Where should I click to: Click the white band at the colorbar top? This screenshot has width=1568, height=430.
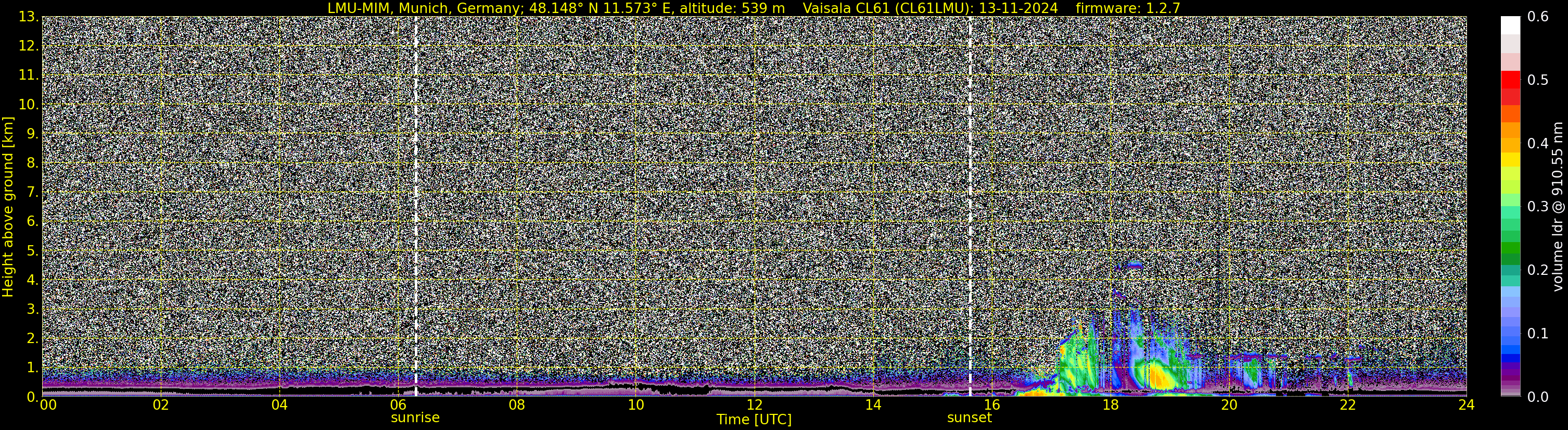pos(1510,25)
